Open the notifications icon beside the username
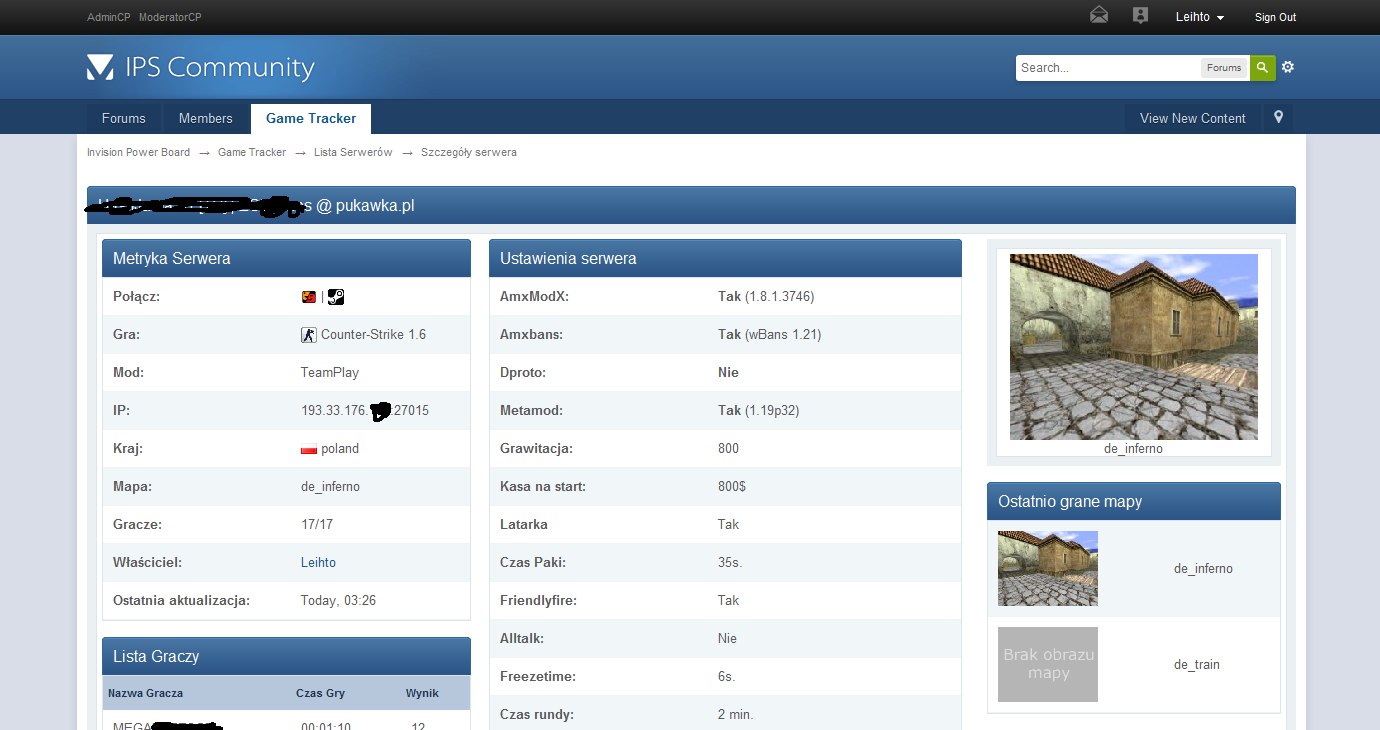 point(1140,16)
